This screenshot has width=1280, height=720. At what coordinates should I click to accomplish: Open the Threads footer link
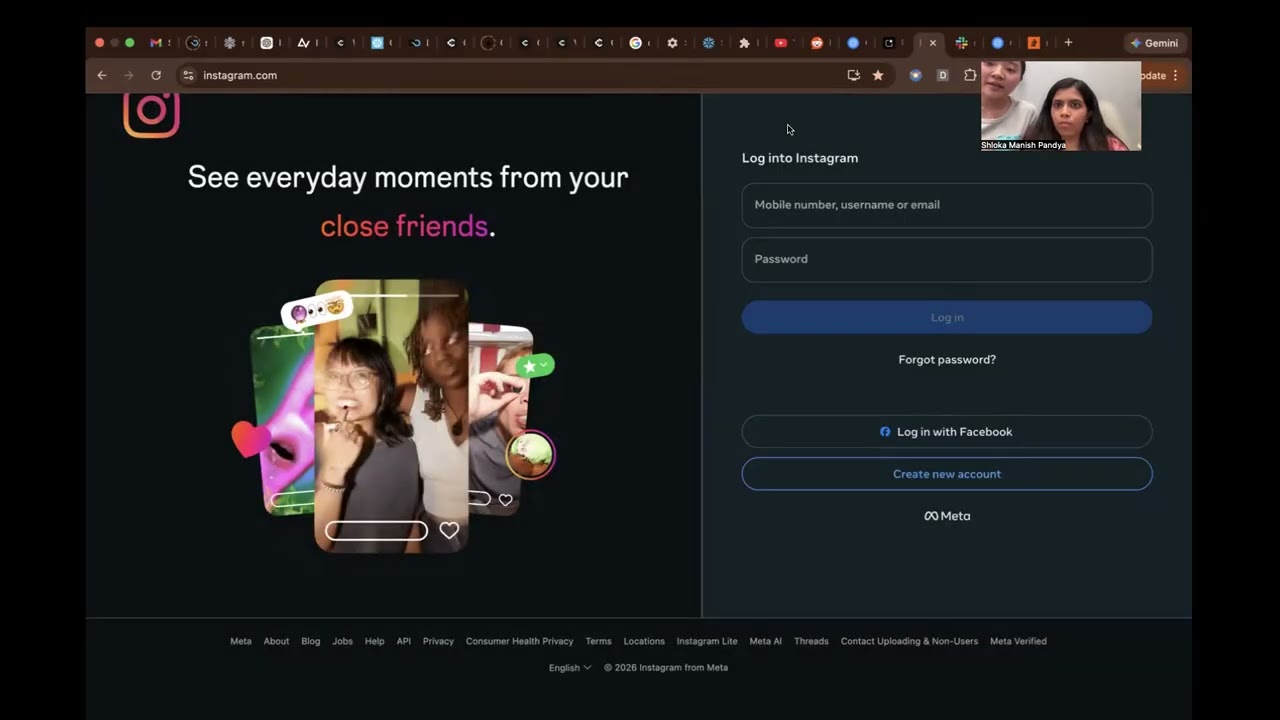(x=811, y=641)
